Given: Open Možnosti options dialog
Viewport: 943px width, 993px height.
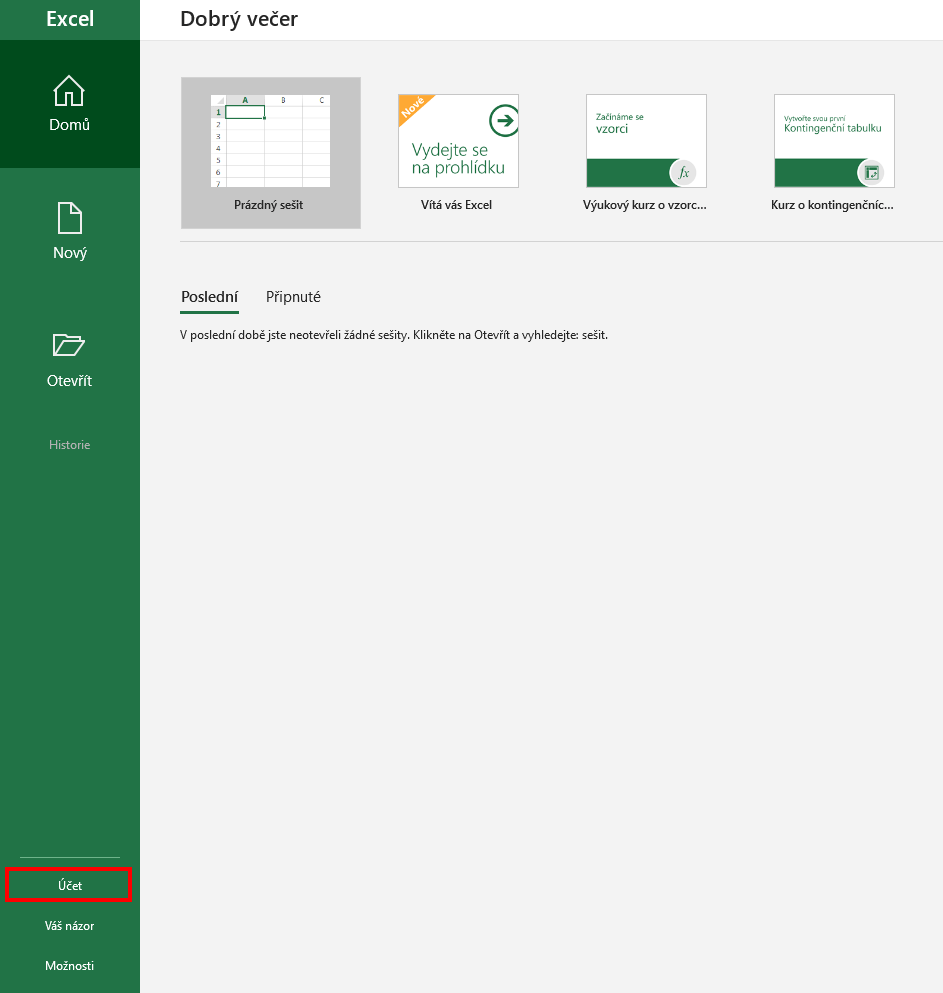Looking at the screenshot, I should (x=70, y=966).
